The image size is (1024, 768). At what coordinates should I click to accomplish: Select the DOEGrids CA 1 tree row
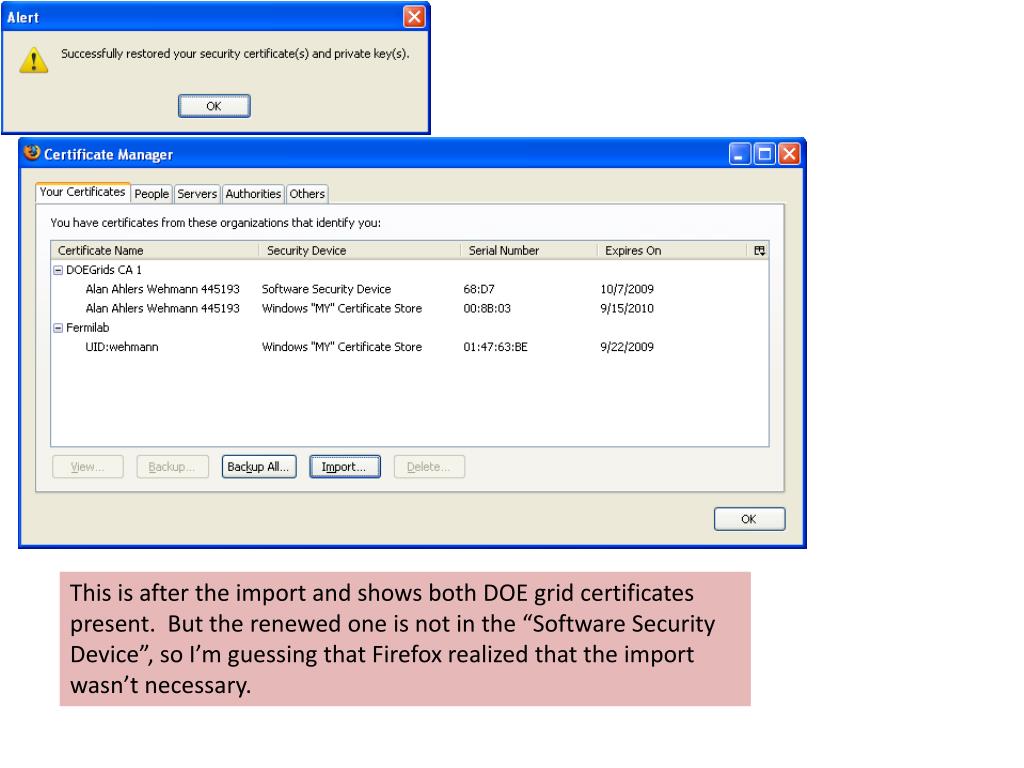click(x=409, y=270)
